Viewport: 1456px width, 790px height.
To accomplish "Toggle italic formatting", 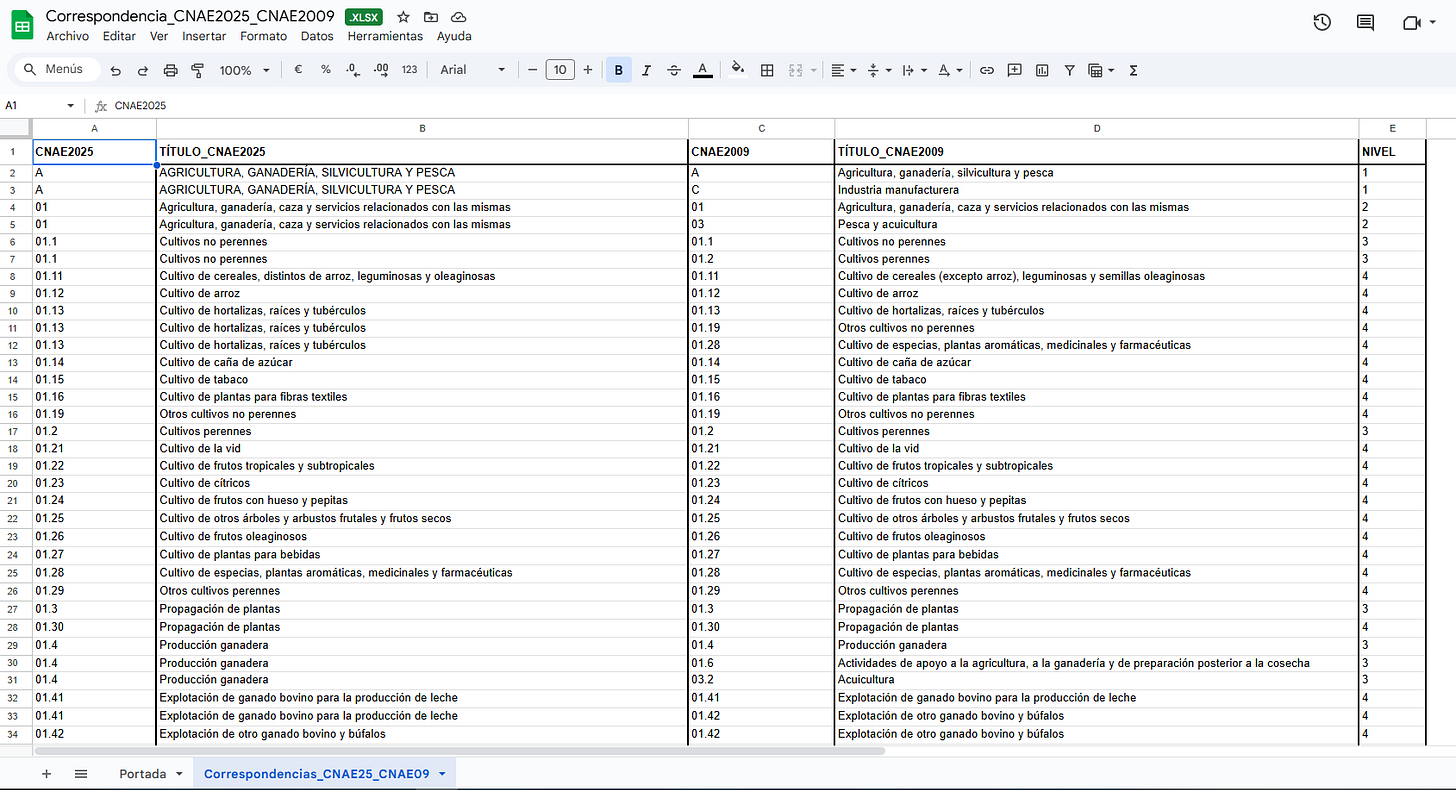I will pos(646,70).
